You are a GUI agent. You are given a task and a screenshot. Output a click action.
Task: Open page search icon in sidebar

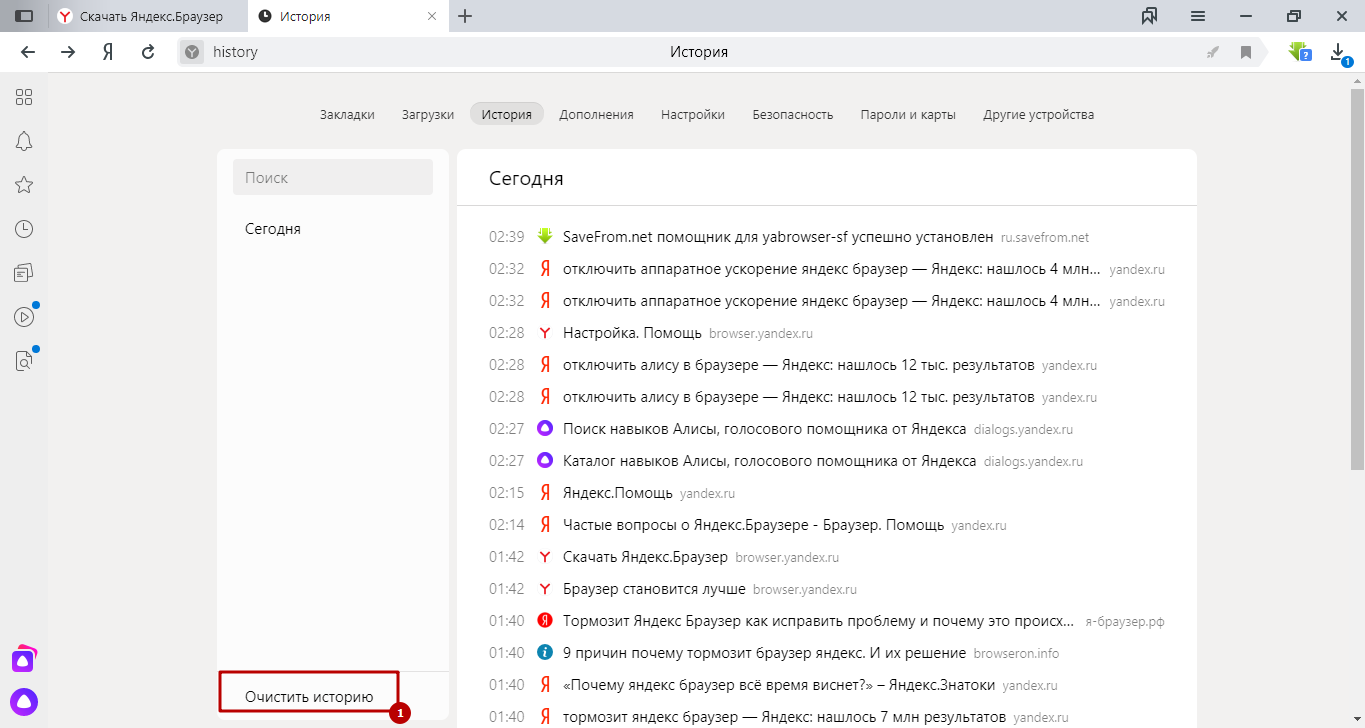tap(24, 361)
